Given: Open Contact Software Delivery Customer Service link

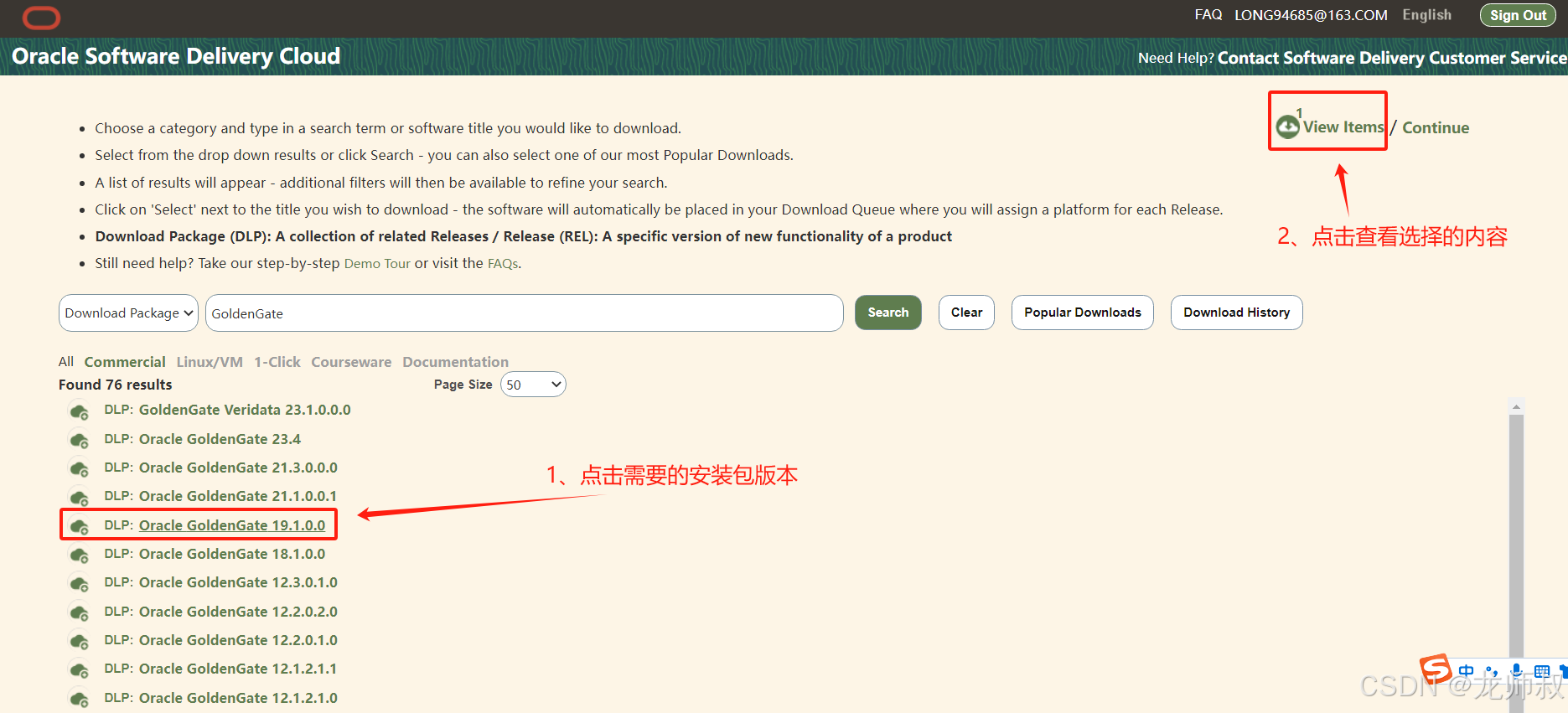Looking at the screenshot, I should pyautogui.click(x=1392, y=58).
